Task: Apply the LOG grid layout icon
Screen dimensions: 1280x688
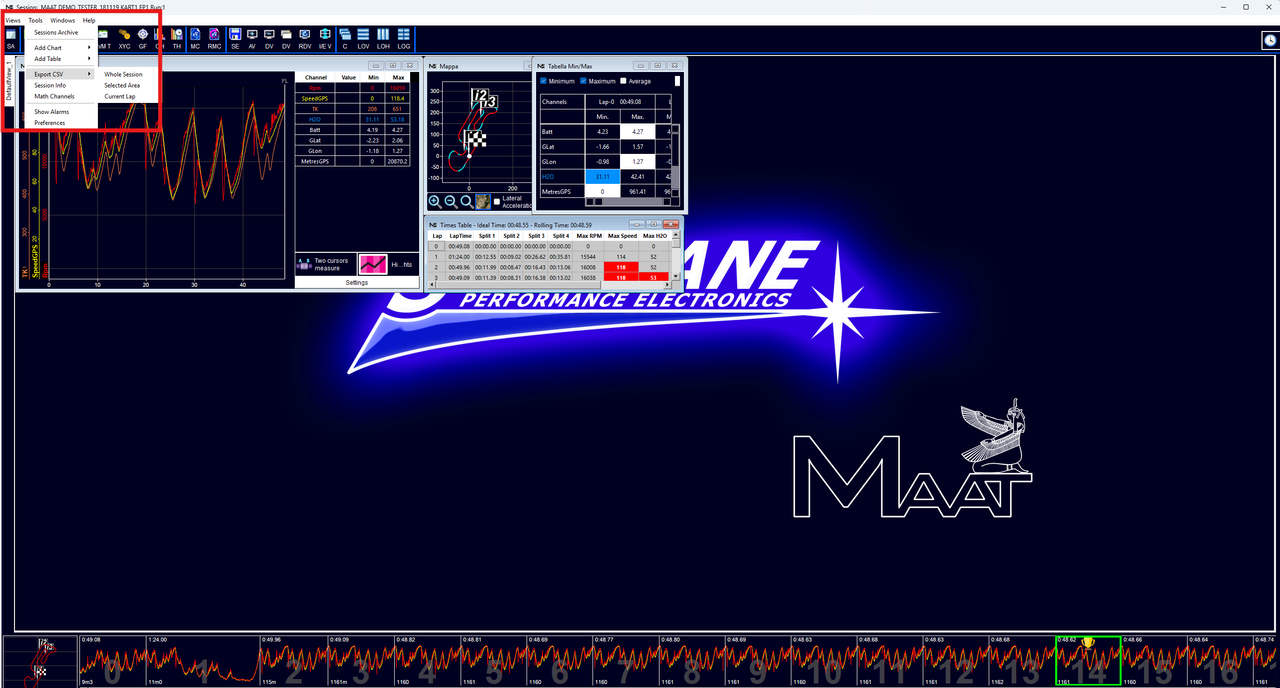Action: pyautogui.click(x=403, y=39)
